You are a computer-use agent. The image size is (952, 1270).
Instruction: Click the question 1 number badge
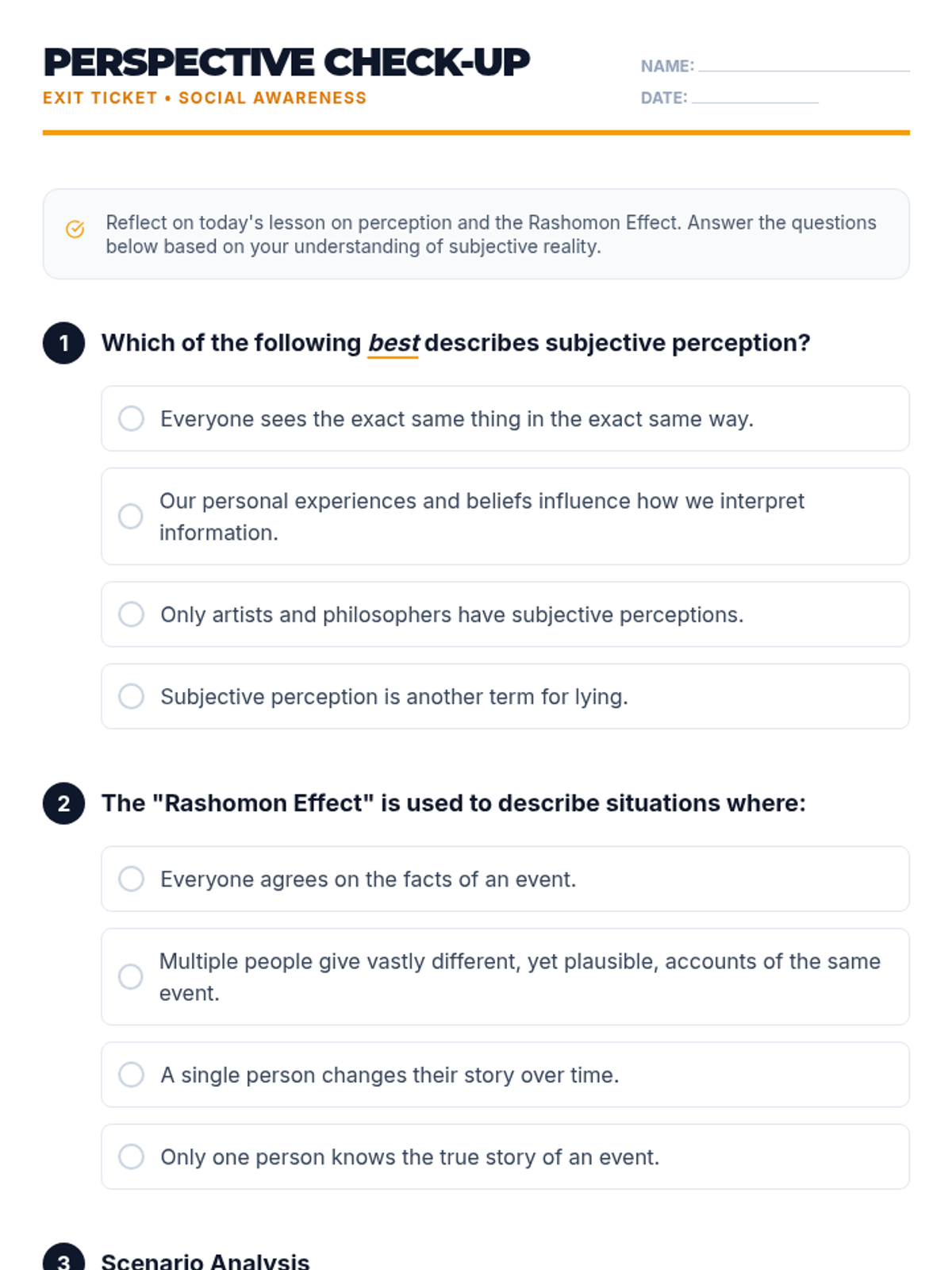63,343
